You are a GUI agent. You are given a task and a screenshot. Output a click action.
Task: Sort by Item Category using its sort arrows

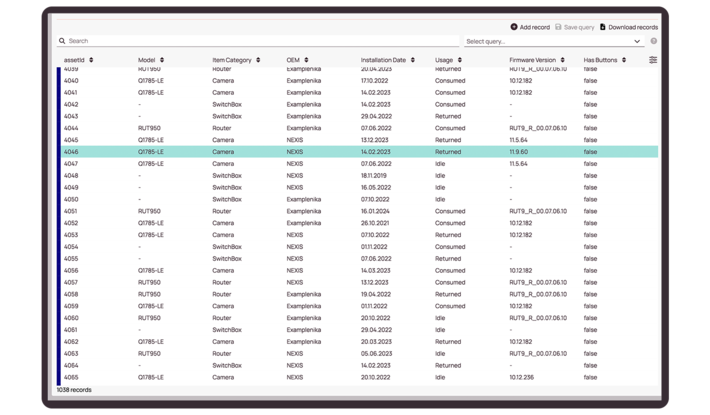coord(258,60)
